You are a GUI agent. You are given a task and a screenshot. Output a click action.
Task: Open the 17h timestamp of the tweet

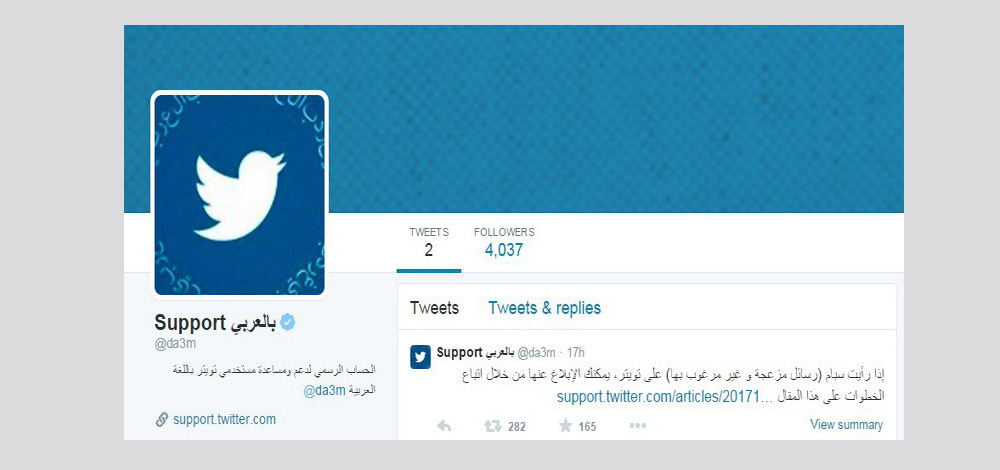coord(576,353)
